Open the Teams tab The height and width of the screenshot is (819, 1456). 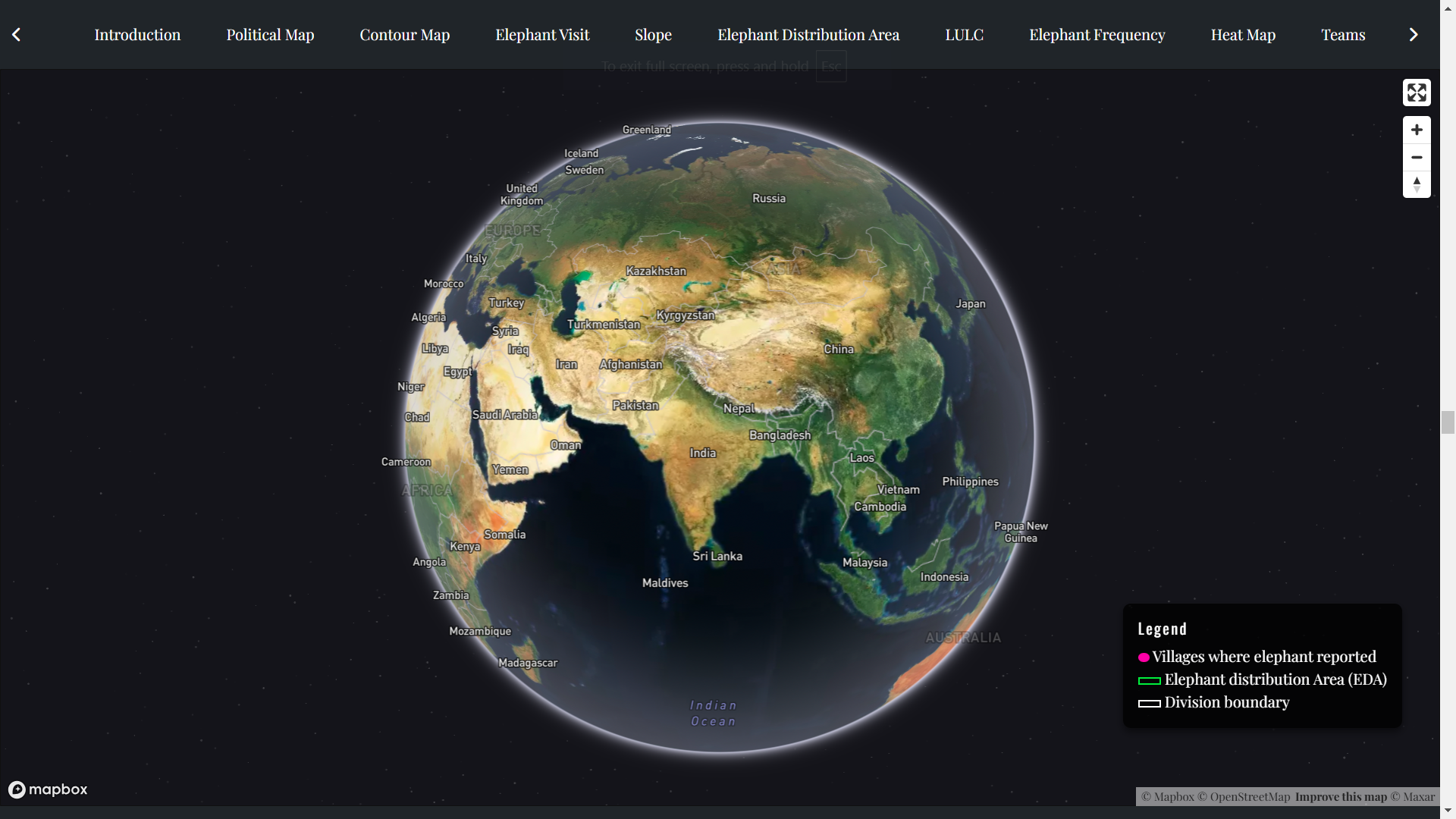click(x=1343, y=35)
